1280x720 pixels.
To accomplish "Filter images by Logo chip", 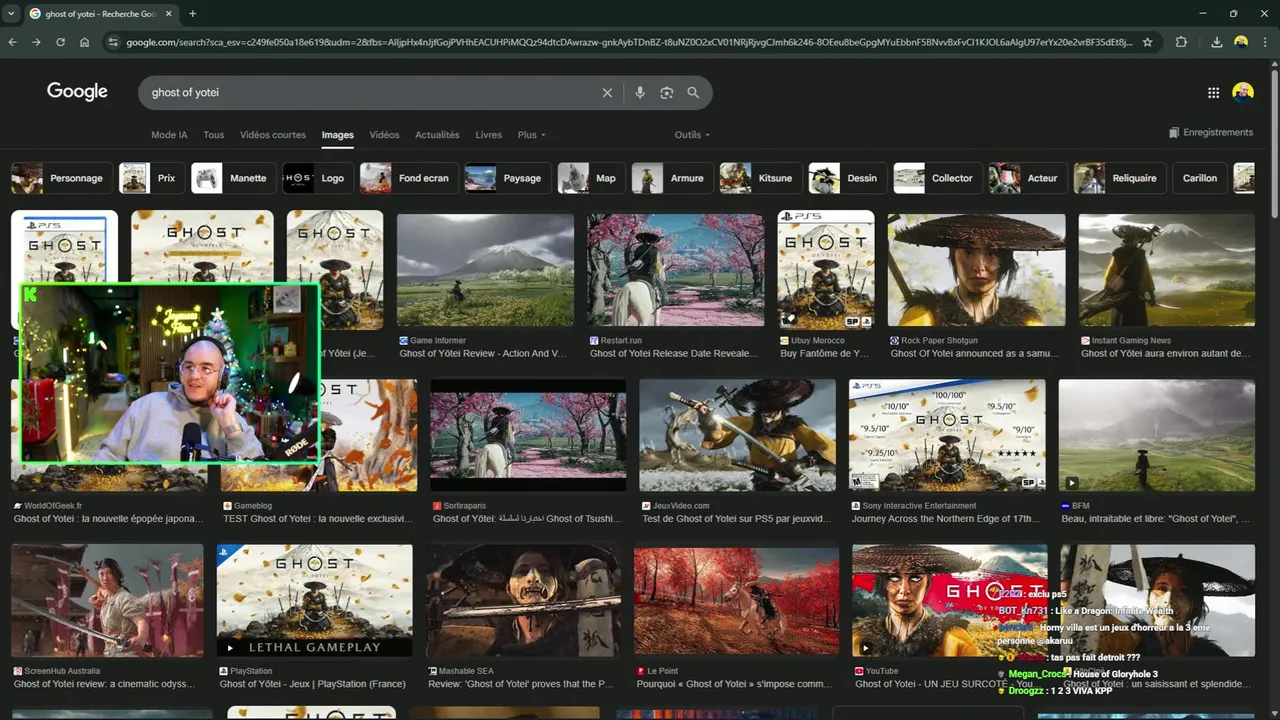I will point(317,178).
